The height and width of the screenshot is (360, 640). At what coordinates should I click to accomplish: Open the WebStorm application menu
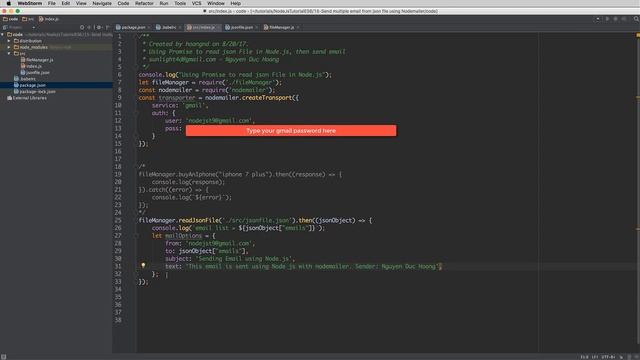tap(29, 3)
